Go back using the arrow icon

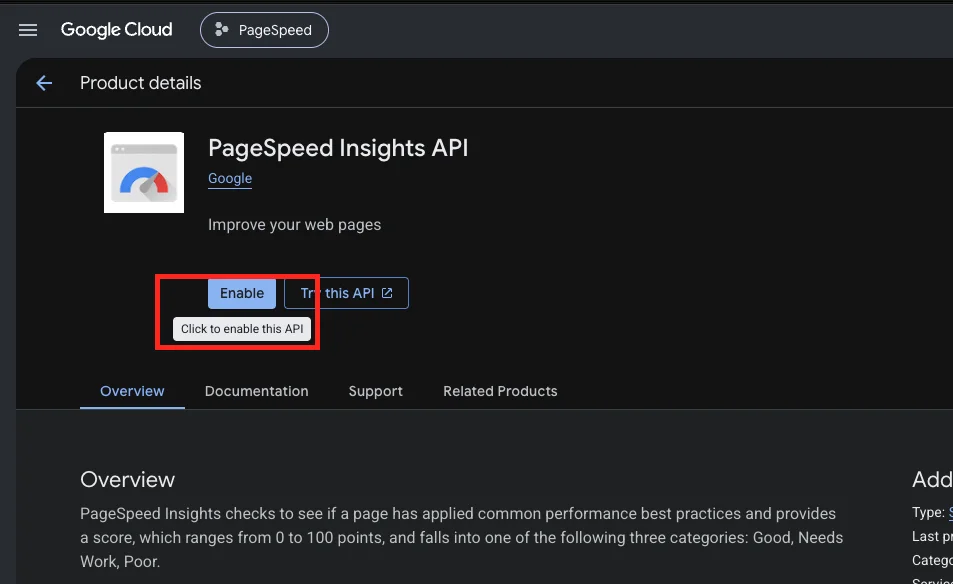click(x=44, y=83)
